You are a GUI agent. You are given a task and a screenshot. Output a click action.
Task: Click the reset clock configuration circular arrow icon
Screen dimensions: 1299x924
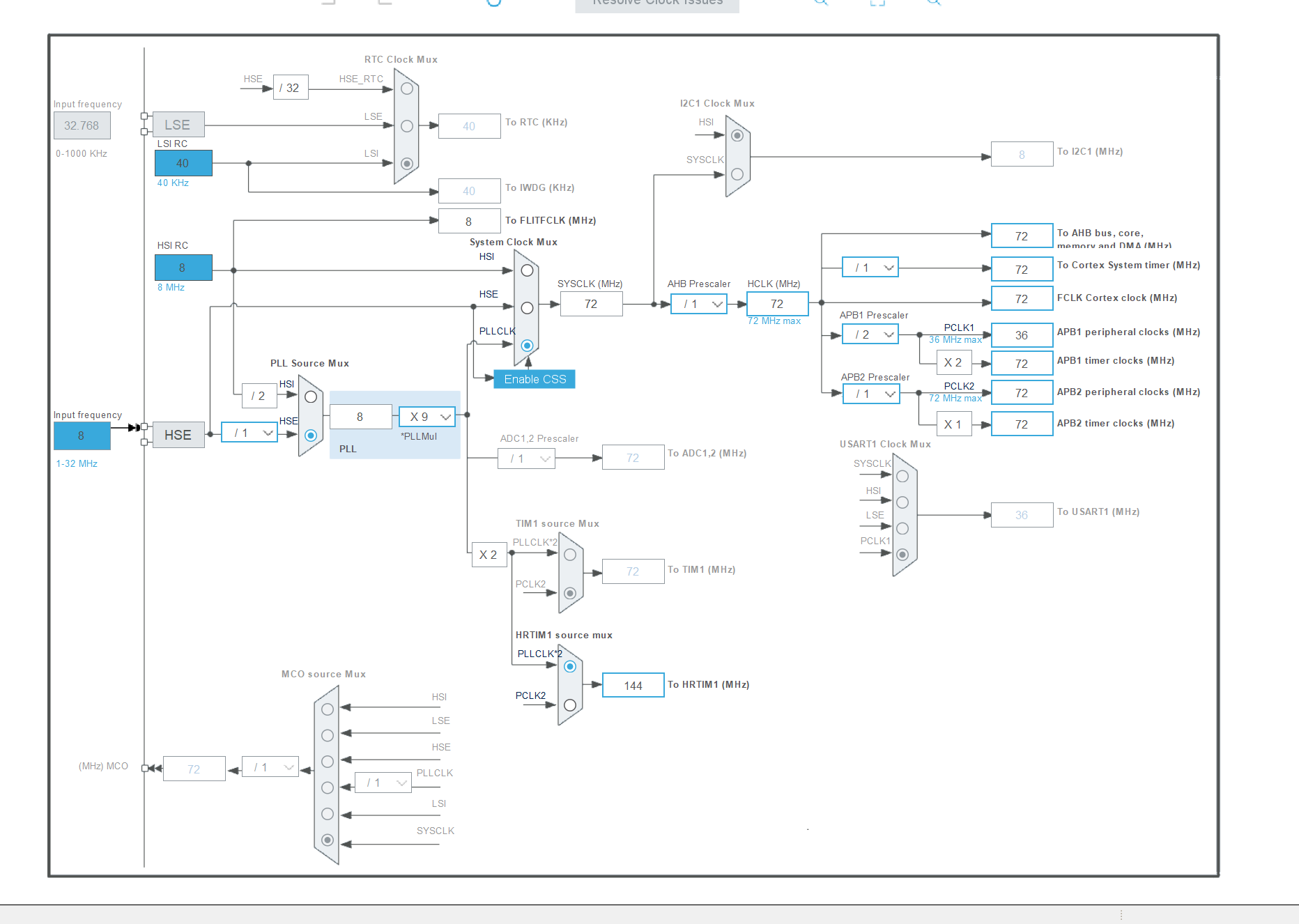point(495,3)
